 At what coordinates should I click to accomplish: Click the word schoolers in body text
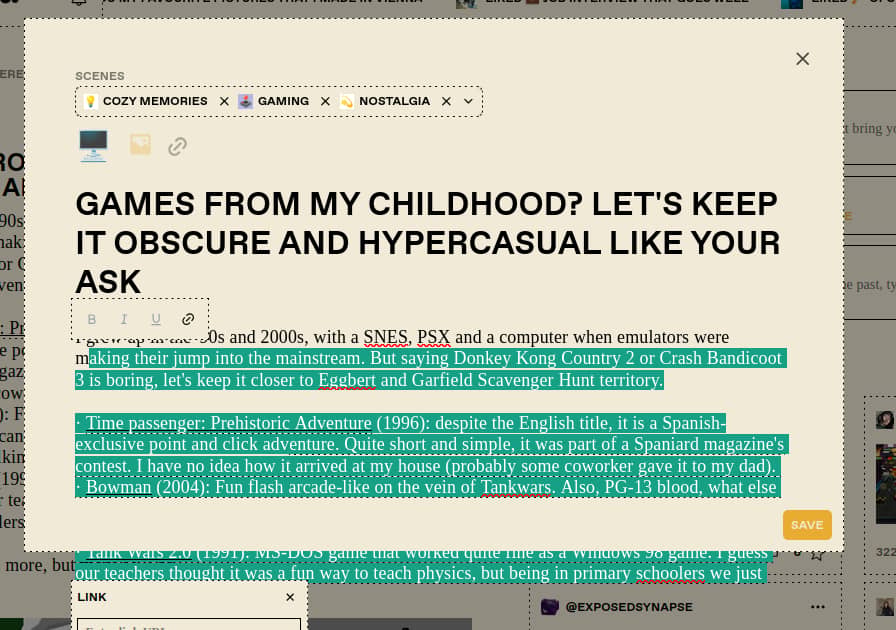tap(670, 573)
